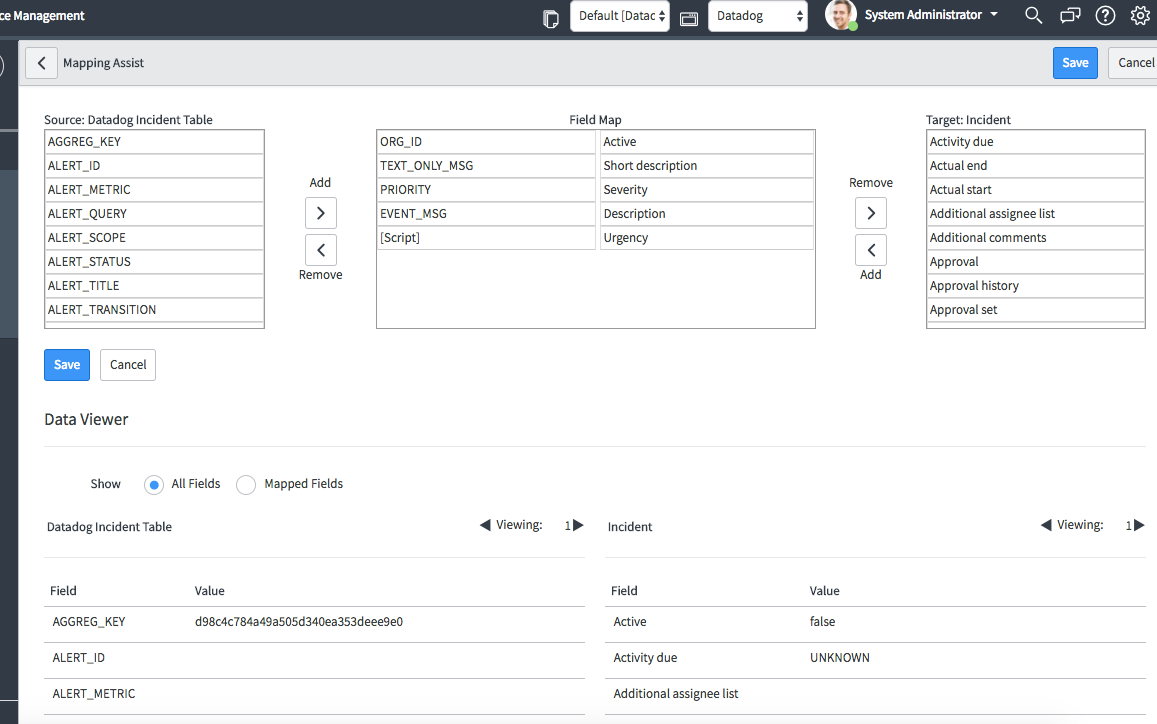This screenshot has height=724, width=1157.
Task: Click the back arrow beside Mapping Assist
Action: (x=41, y=62)
